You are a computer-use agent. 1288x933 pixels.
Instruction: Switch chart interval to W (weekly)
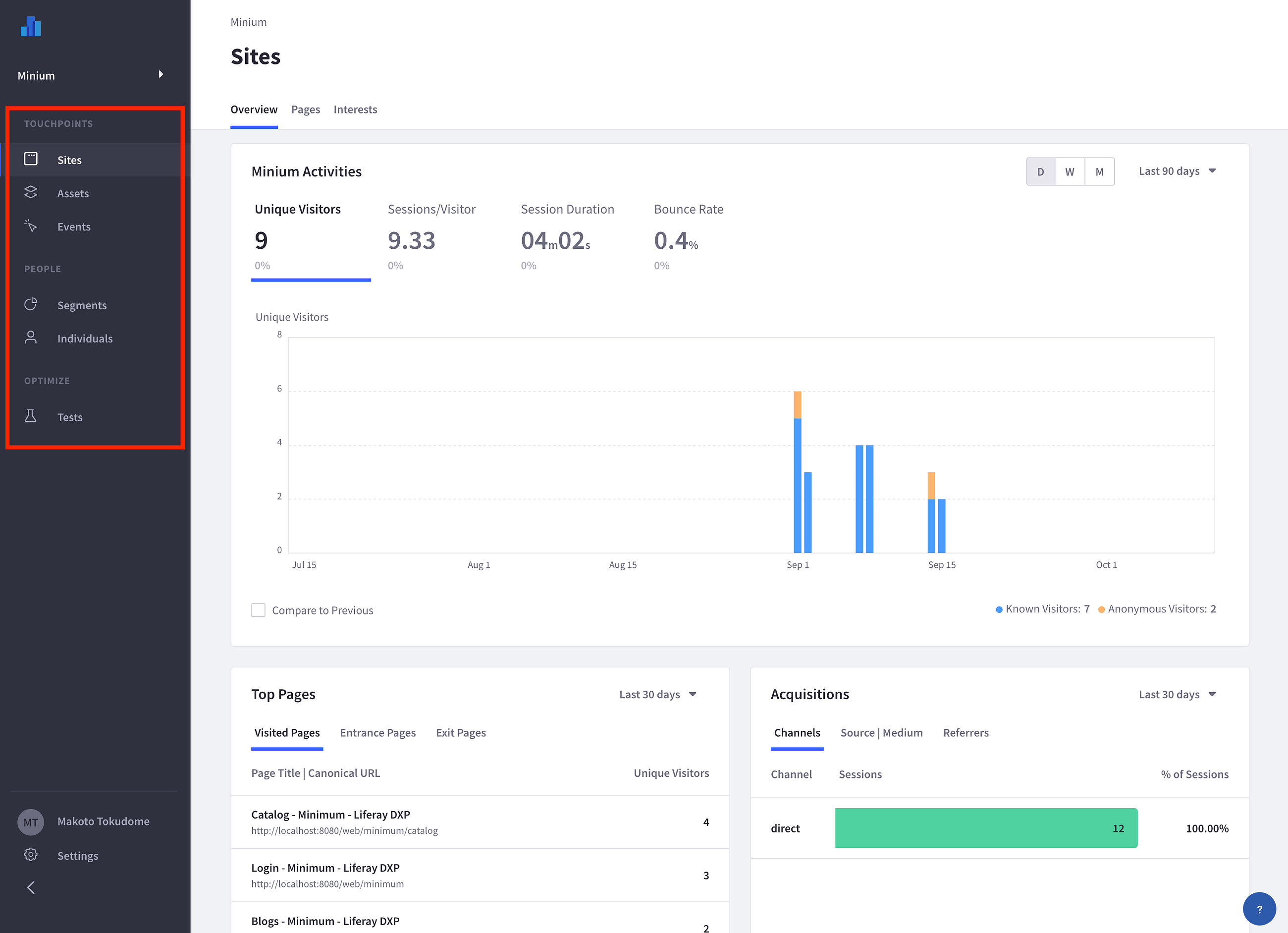1070,171
